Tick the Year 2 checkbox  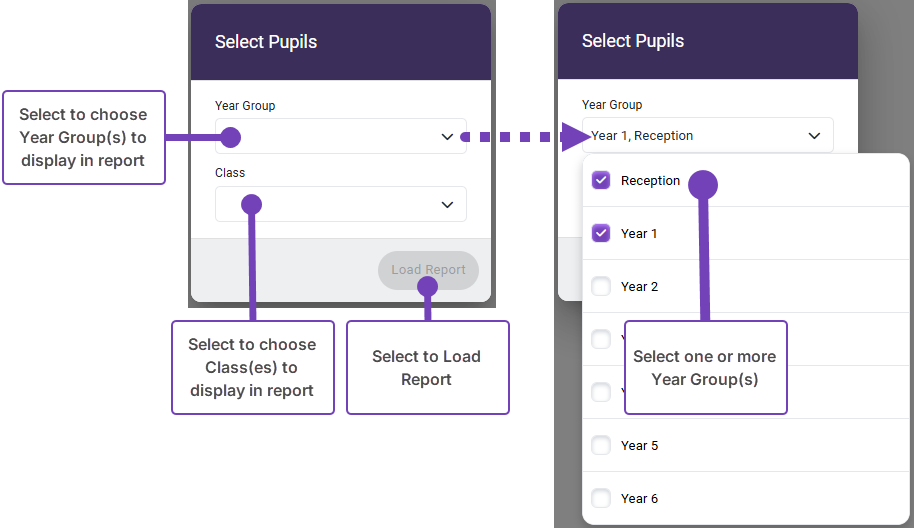click(601, 287)
